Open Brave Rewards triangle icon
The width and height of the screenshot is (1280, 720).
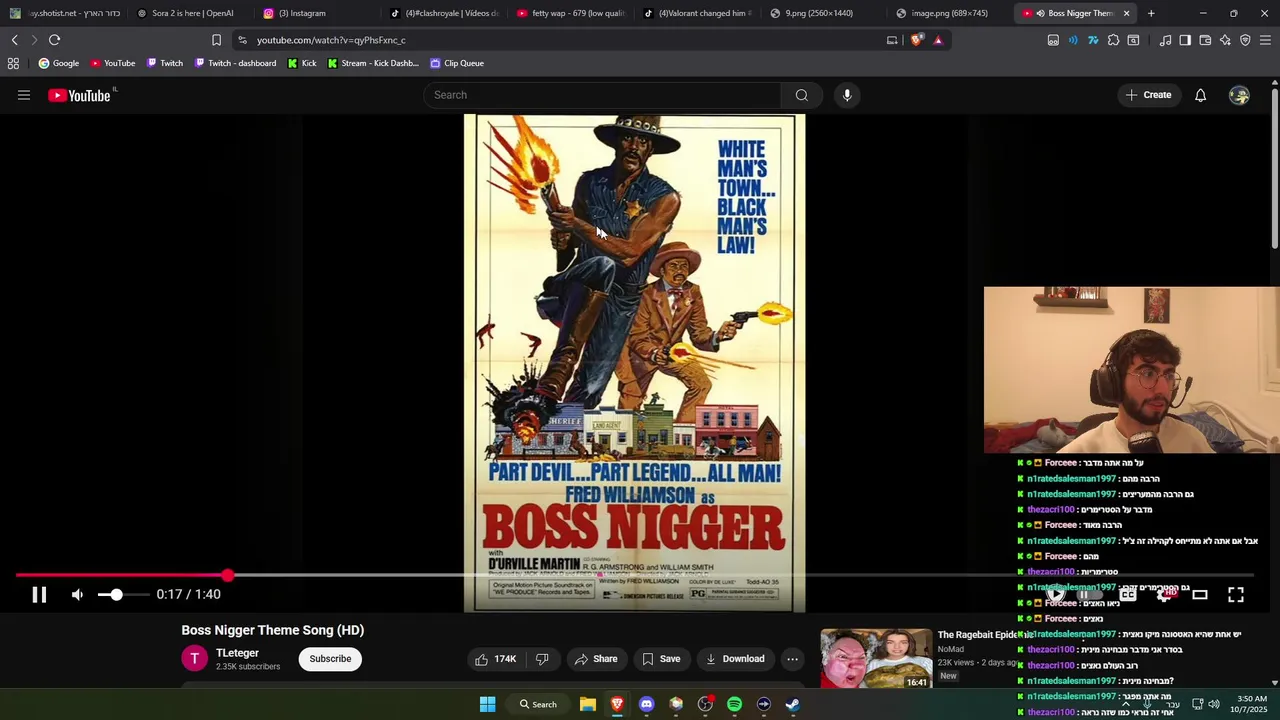click(x=938, y=40)
